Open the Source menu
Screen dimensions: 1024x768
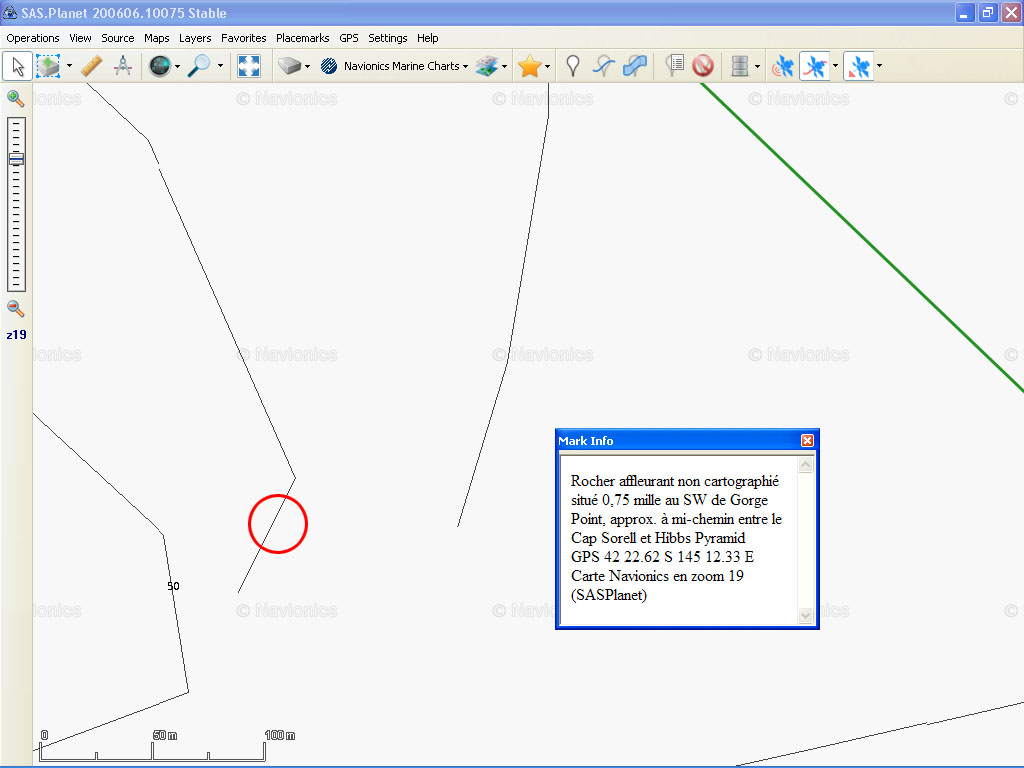(118, 38)
